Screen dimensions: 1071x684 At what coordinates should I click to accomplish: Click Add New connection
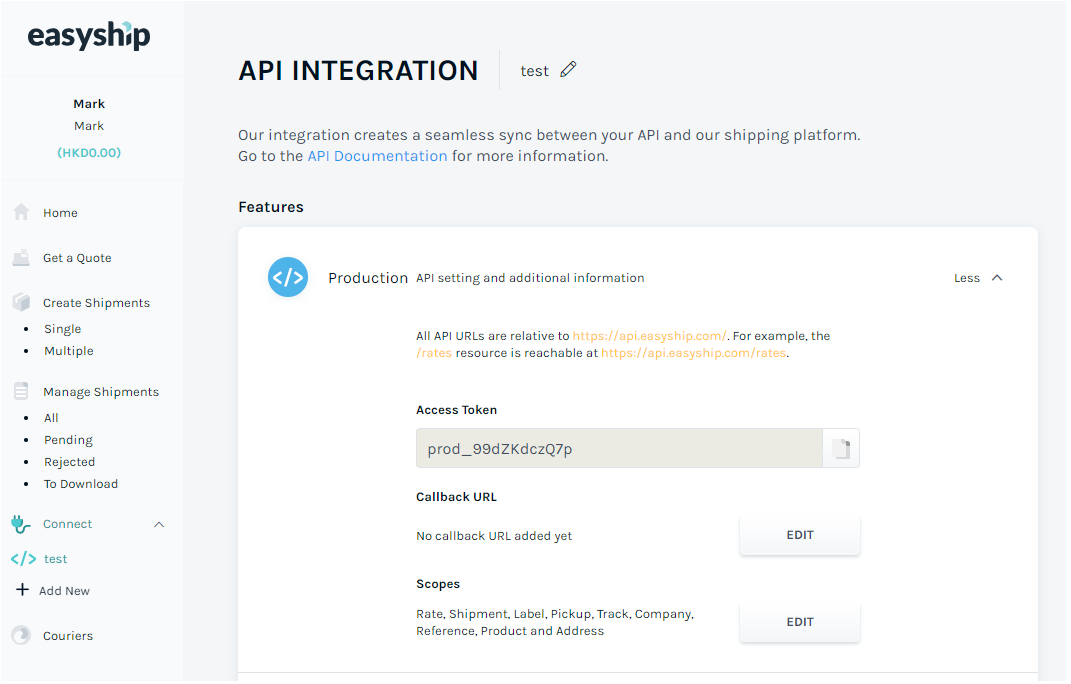point(64,591)
